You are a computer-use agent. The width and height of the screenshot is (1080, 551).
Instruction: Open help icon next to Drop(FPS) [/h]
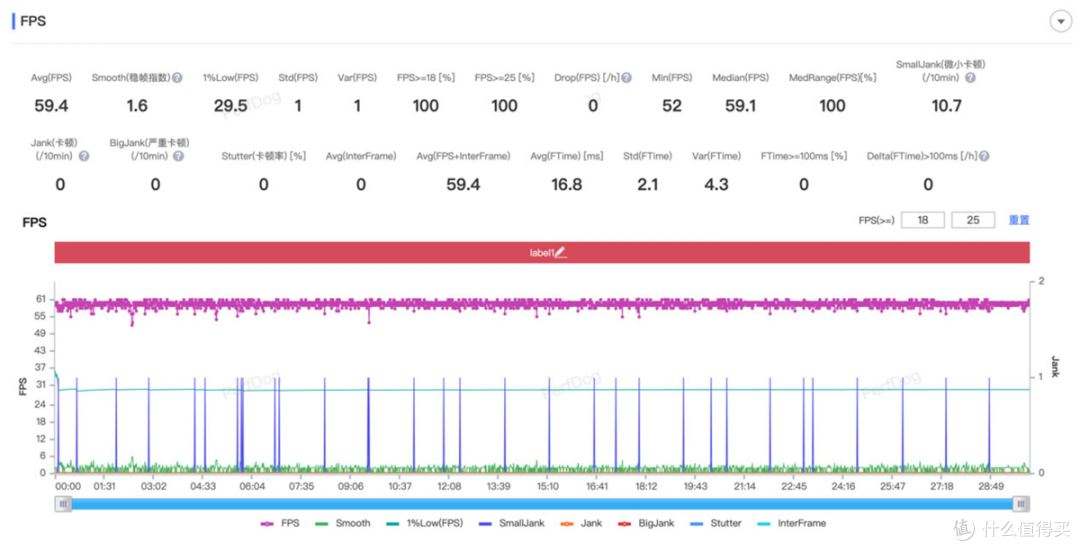(x=626, y=78)
